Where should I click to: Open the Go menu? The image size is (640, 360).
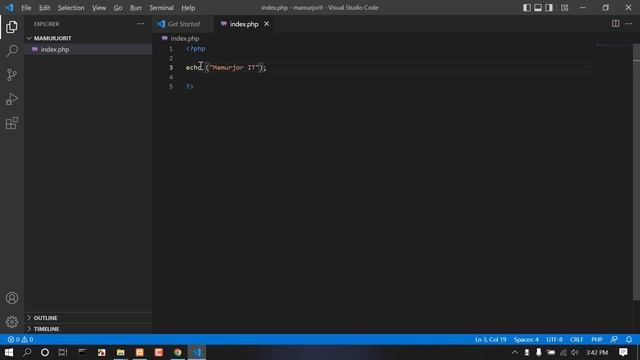click(118, 8)
